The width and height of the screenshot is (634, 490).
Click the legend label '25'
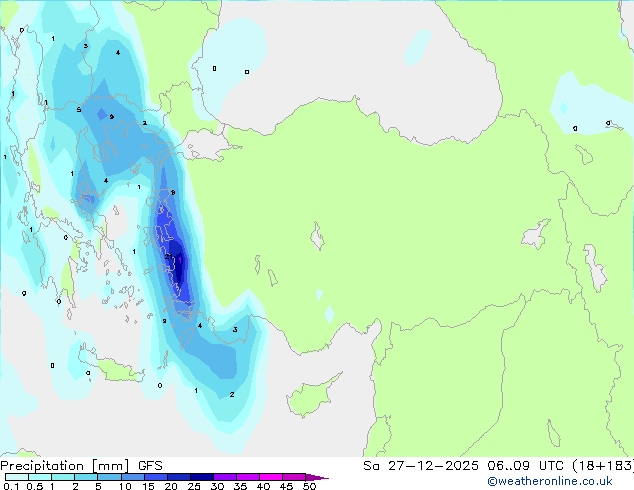point(194,486)
